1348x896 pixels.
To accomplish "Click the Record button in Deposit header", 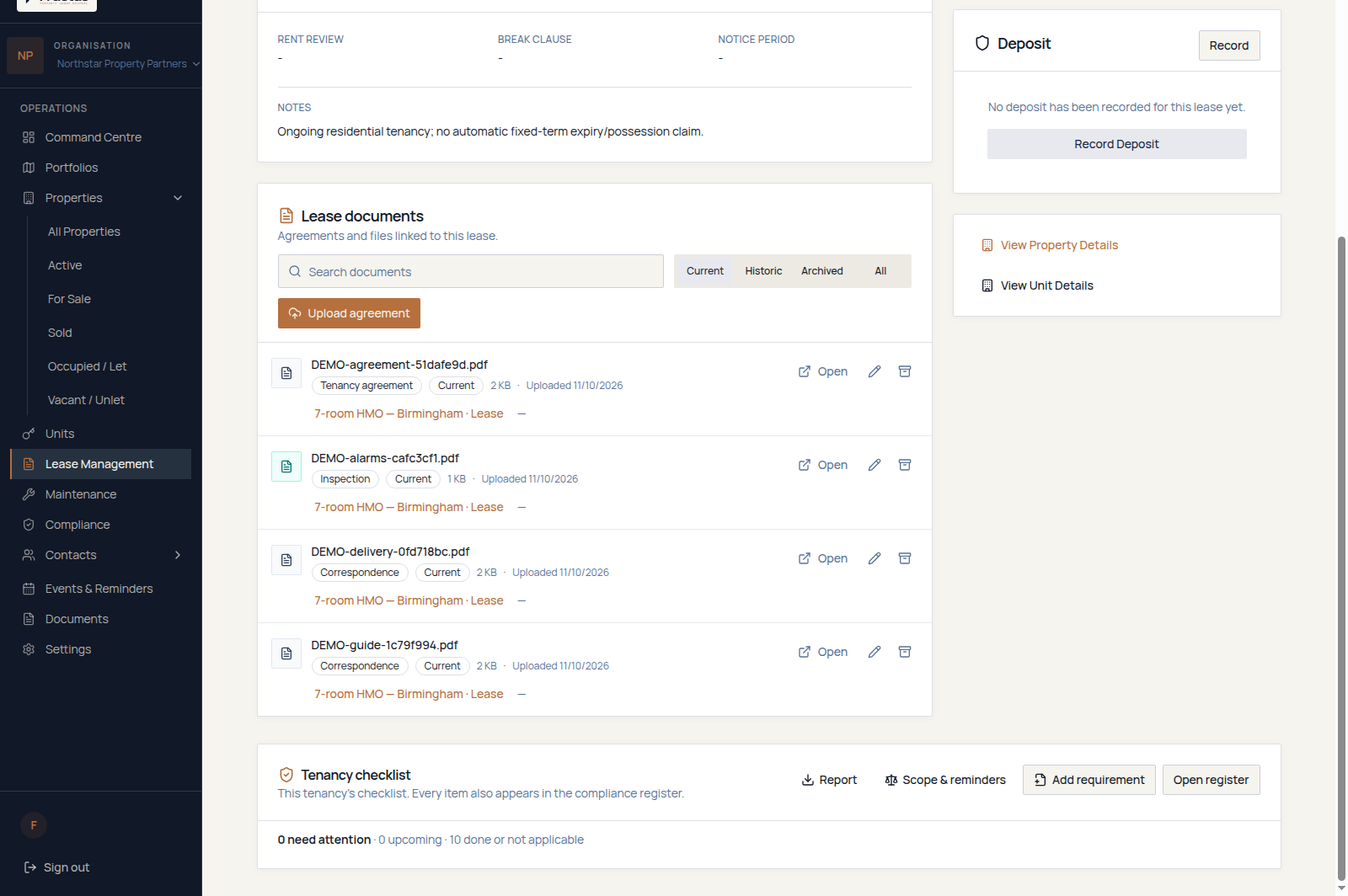I will (1229, 45).
